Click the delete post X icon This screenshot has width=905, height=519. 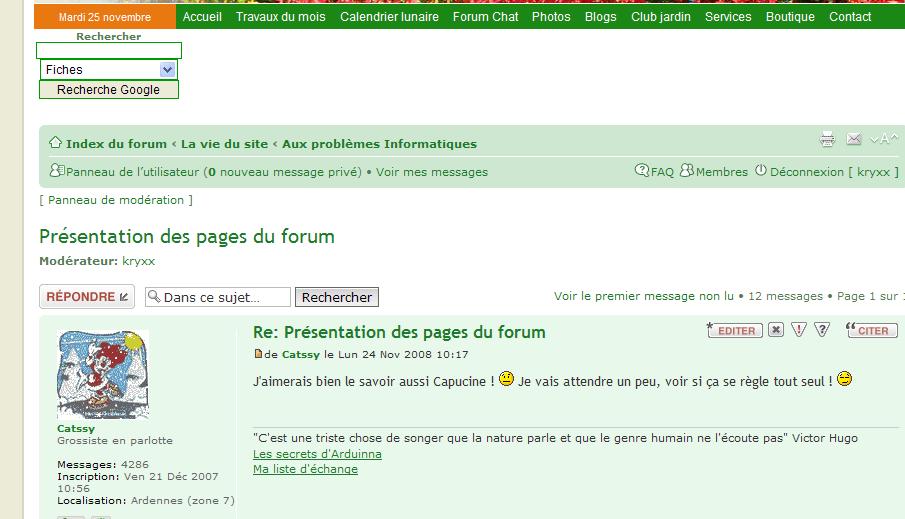775,330
